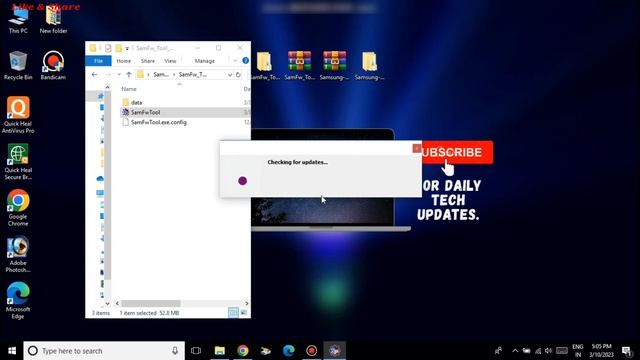Click Quick Access properties checkmark icon
The width and height of the screenshot is (640, 360).
tap(108, 48)
